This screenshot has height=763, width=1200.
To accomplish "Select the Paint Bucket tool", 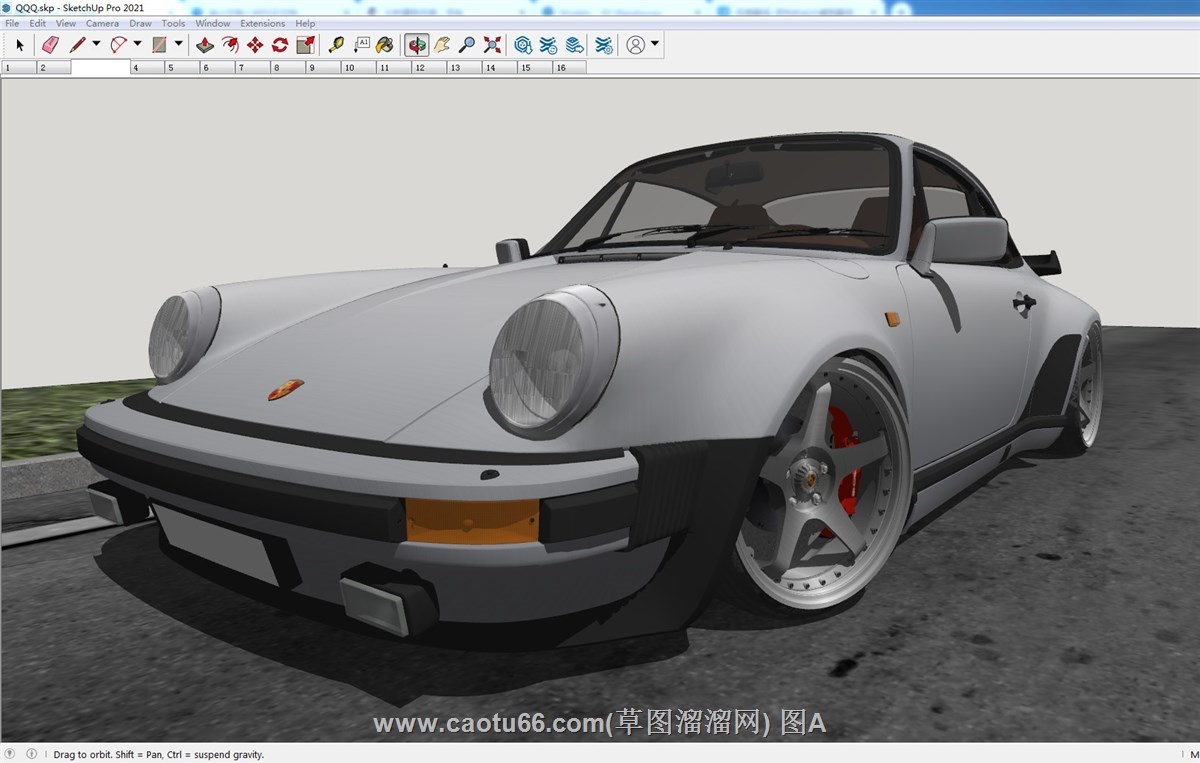I will pos(385,45).
